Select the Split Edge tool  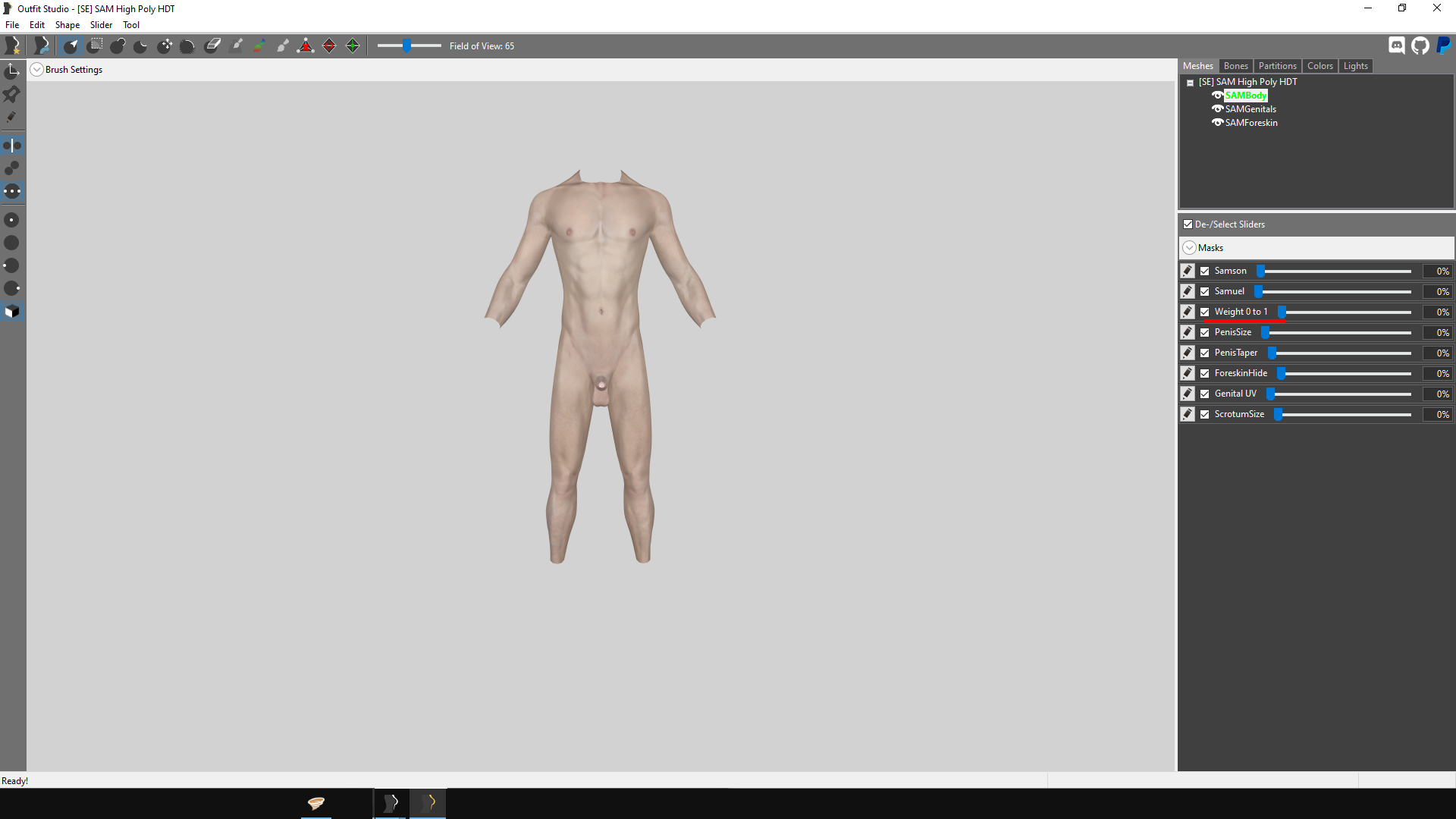[x=353, y=45]
